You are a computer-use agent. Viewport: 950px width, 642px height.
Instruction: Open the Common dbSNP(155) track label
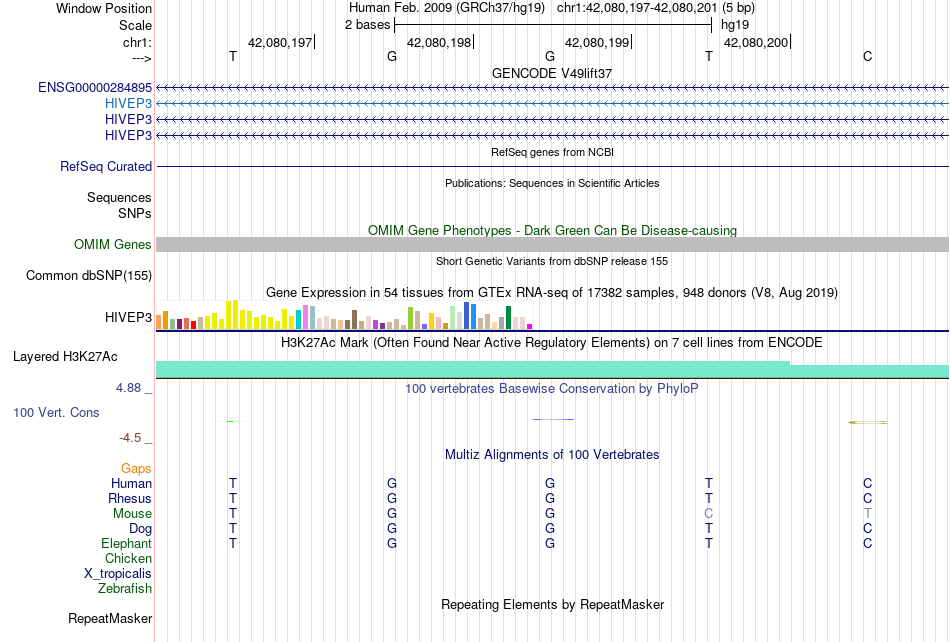[x=88, y=276]
